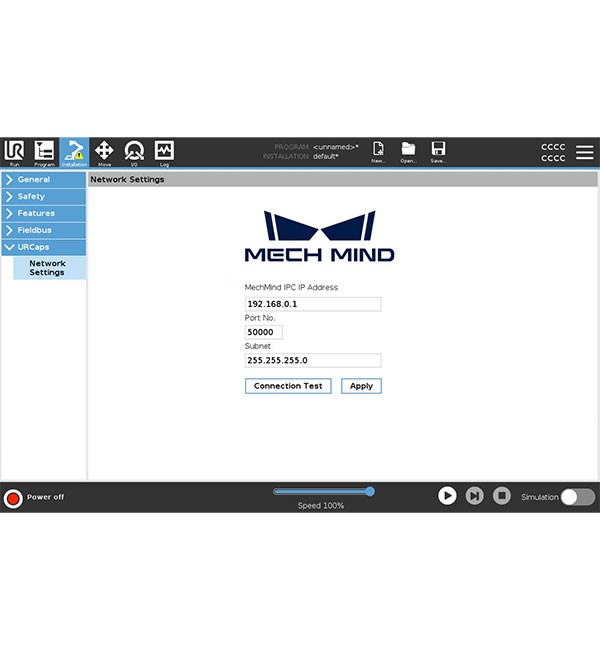Expand the Features section
The height and width of the screenshot is (650, 600).
coord(44,213)
